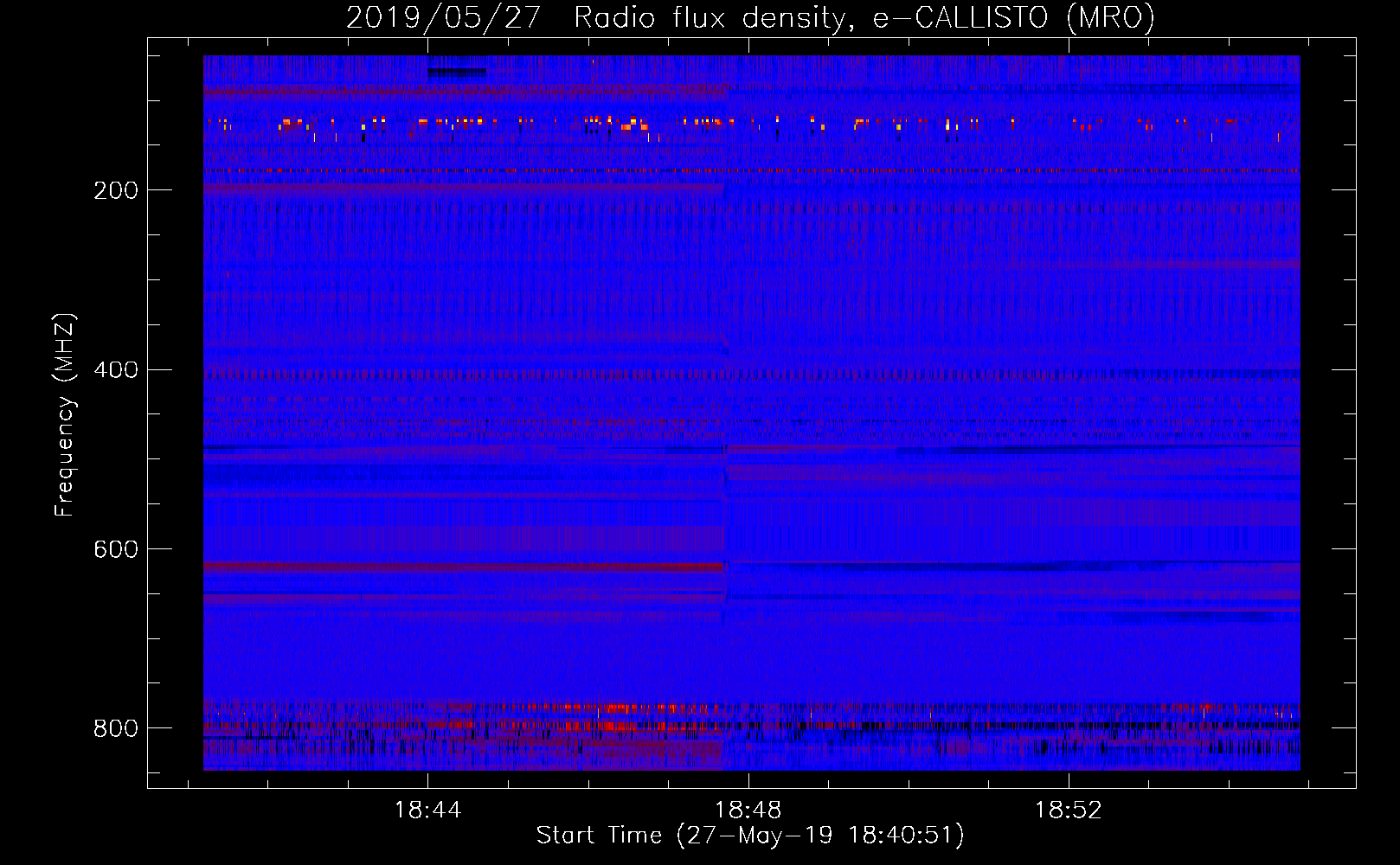Click the date '2019/05/27' in the title

pos(444,18)
